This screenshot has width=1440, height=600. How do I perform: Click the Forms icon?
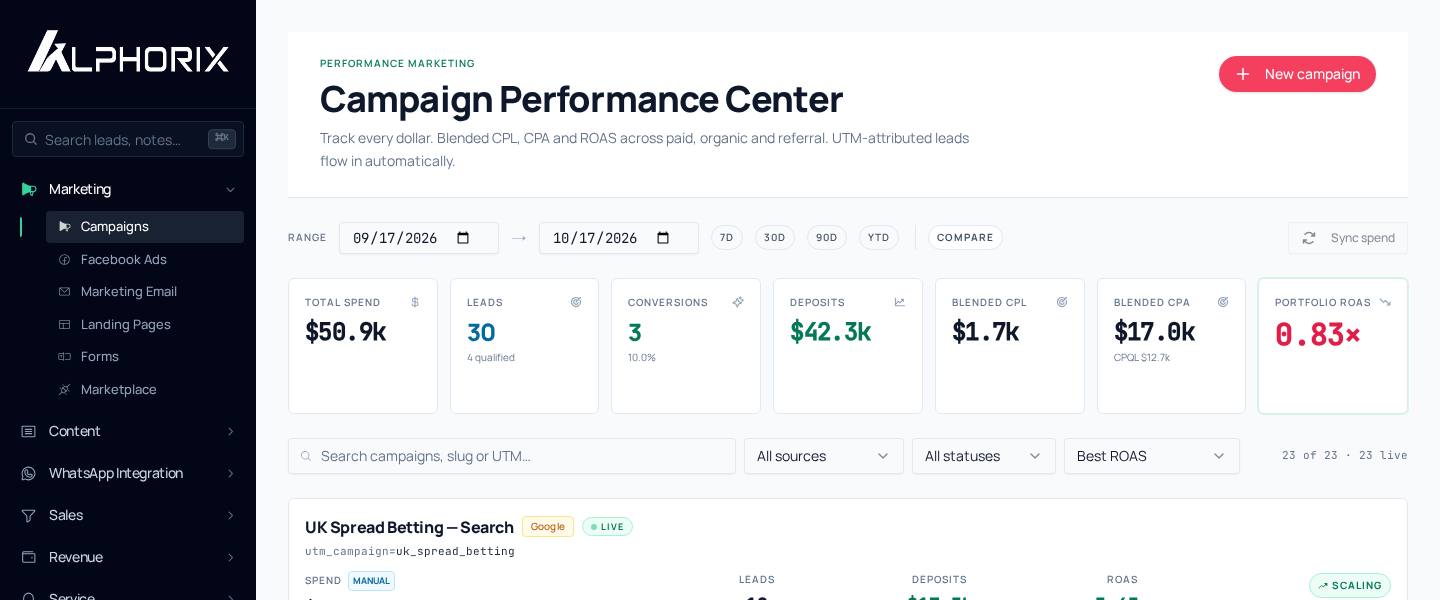coord(65,357)
